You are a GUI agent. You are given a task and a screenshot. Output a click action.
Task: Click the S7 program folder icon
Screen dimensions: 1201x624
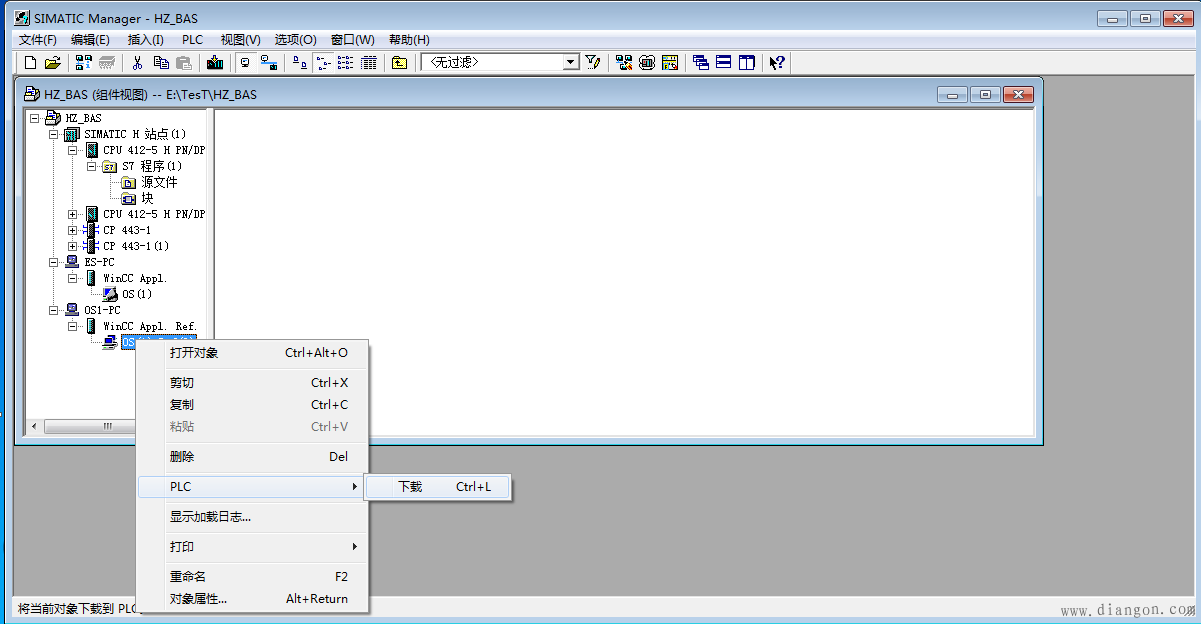pyautogui.click(x=110, y=166)
